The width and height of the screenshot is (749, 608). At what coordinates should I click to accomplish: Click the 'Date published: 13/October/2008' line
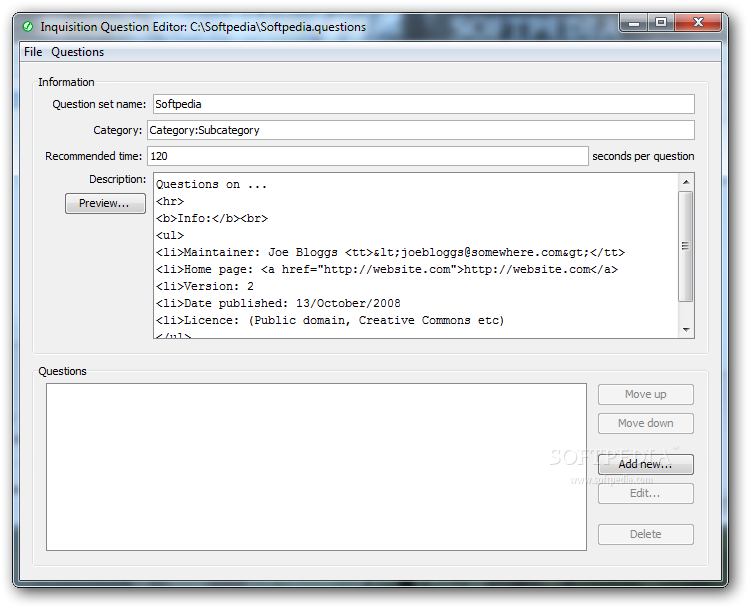[x=278, y=303]
